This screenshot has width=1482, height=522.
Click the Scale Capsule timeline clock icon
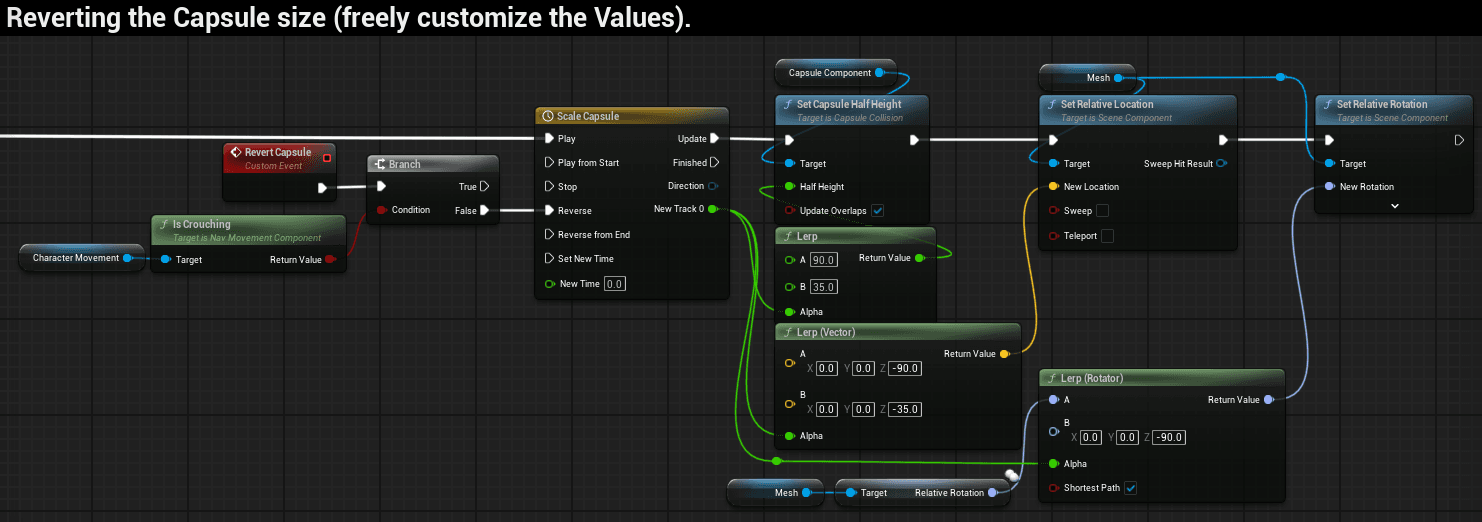(547, 117)
